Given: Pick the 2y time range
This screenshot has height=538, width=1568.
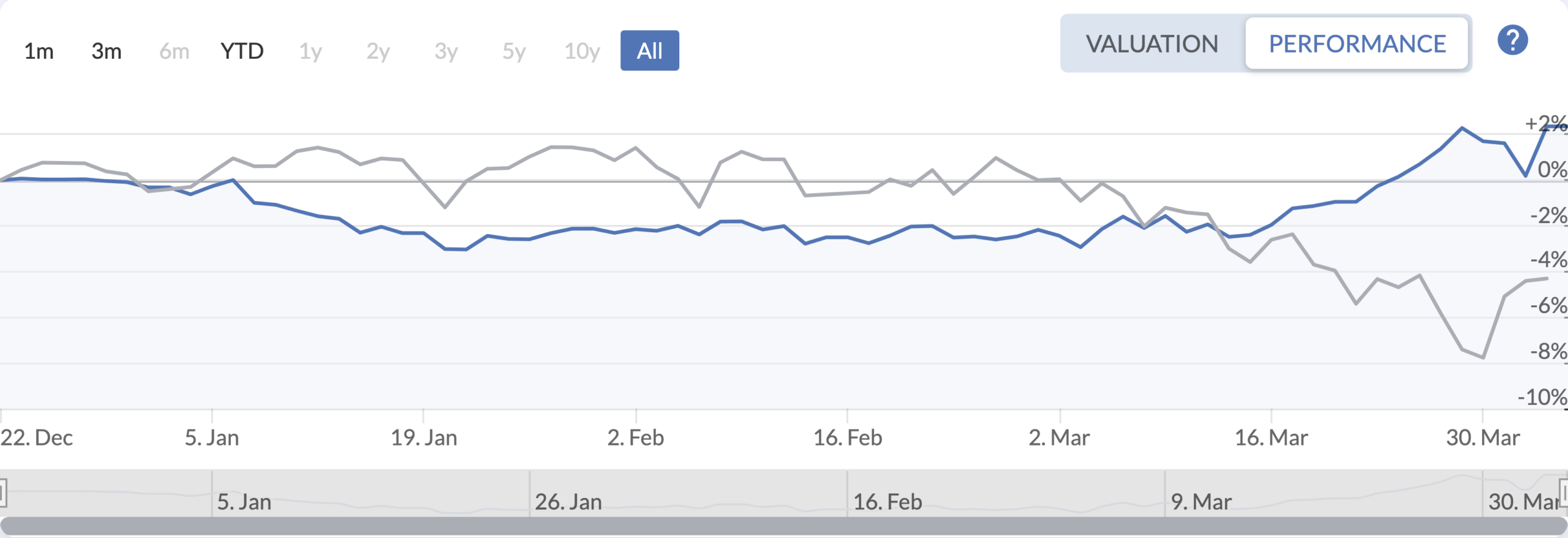Looking at the screenshot, I should (x=378, y=51).
